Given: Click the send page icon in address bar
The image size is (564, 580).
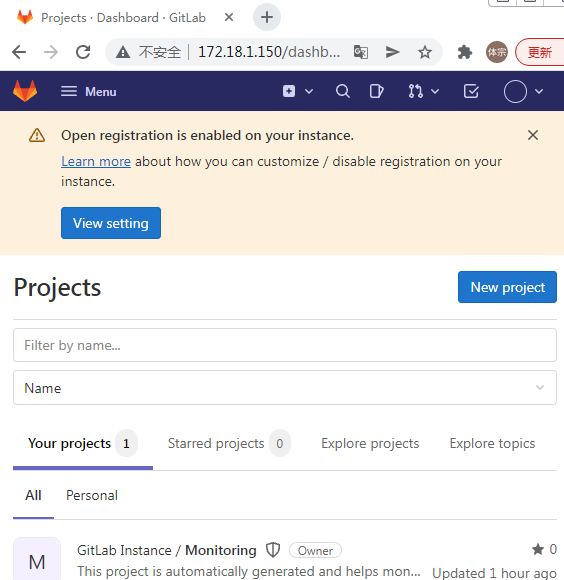Looking at the screenshot, I should 392,52.
